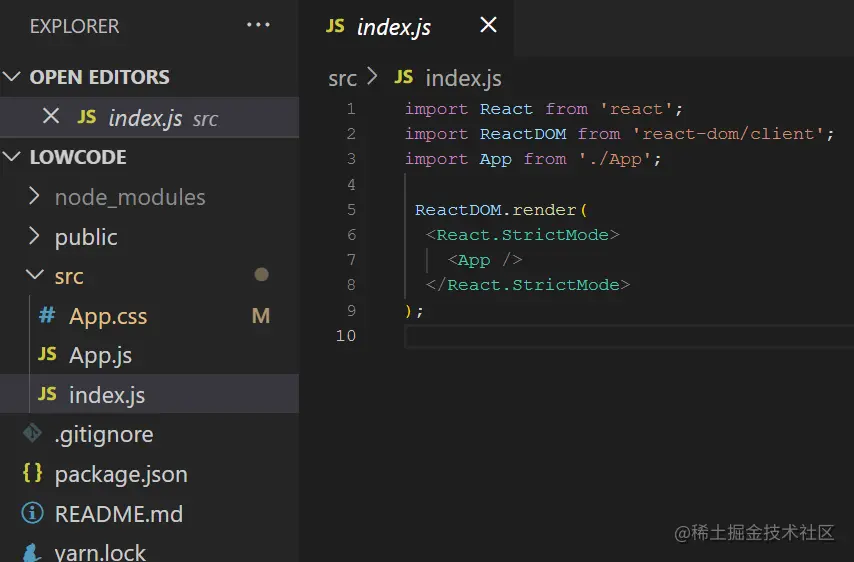The width and height of the screenshot is (854, 562).
Task: Click the closing parenthesis on line 9
Action: click(408, 311)
